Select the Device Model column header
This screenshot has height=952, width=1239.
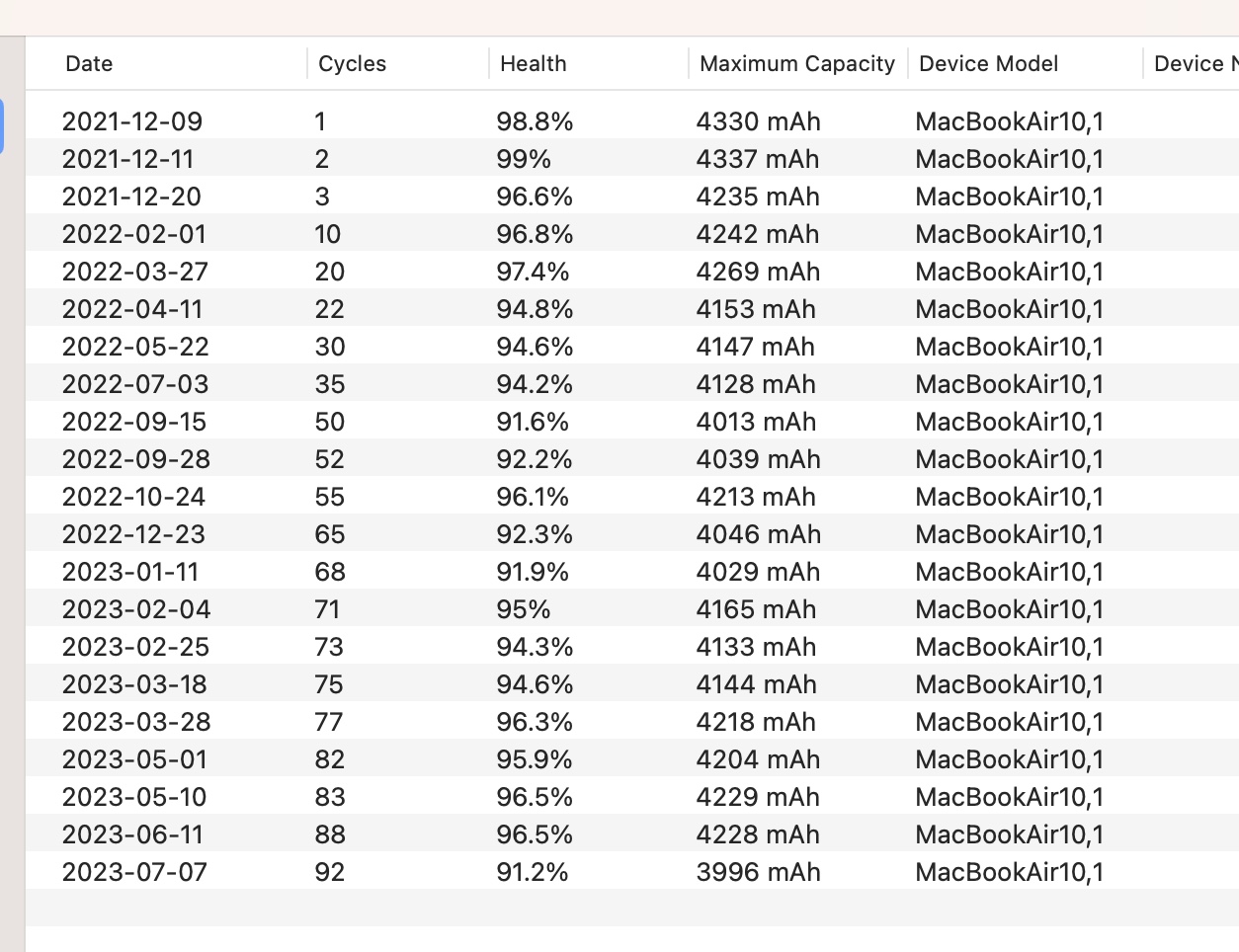tap(988, 64)
